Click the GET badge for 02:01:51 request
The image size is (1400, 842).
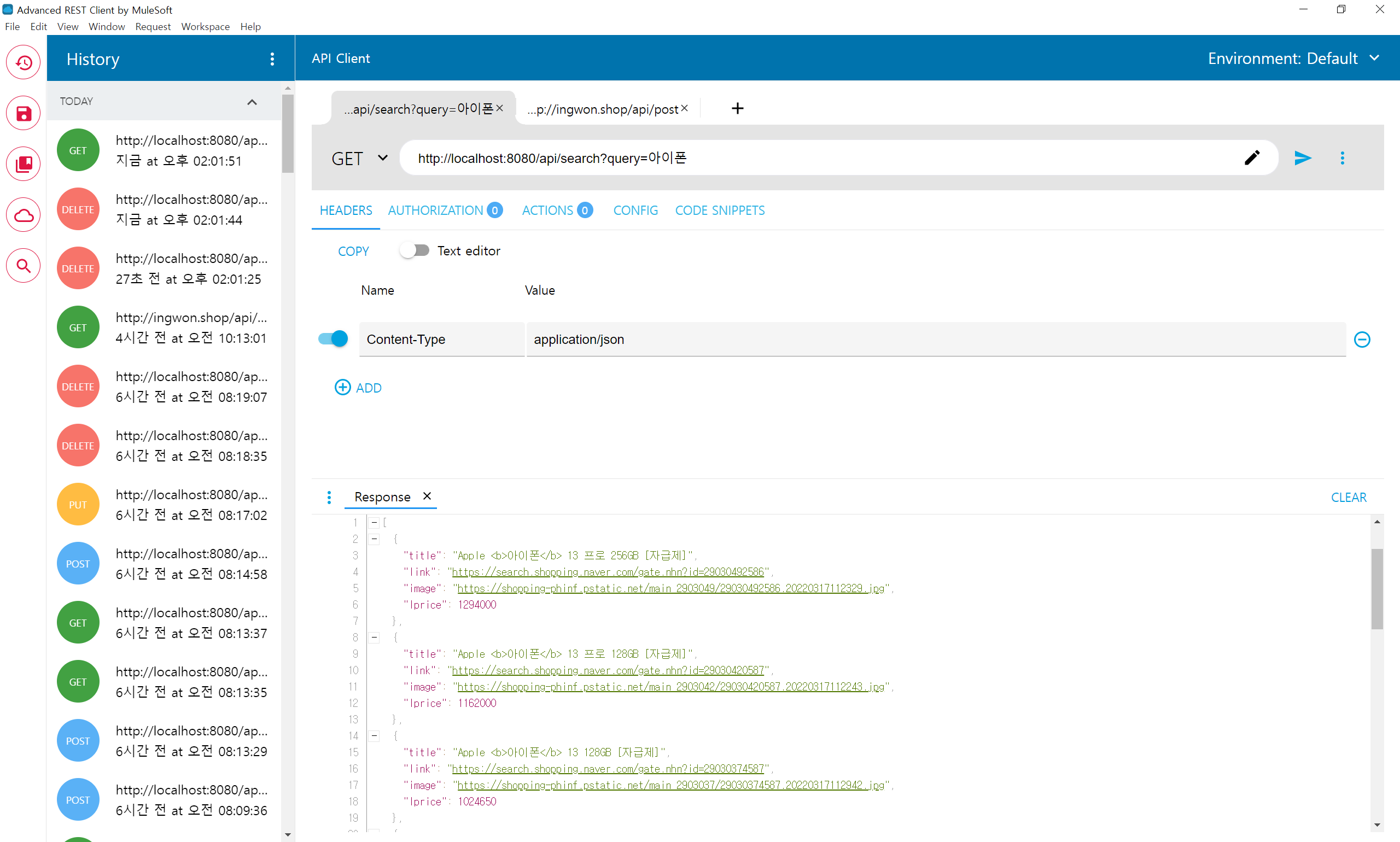78,150
